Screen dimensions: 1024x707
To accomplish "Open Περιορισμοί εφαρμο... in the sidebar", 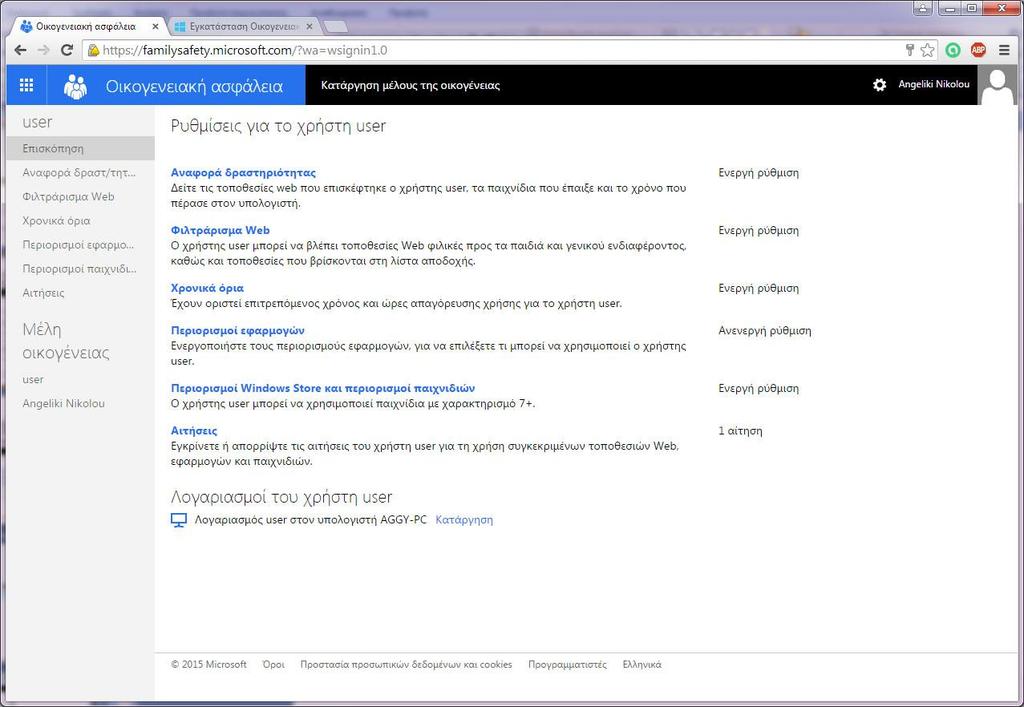I will pos(78,245).
